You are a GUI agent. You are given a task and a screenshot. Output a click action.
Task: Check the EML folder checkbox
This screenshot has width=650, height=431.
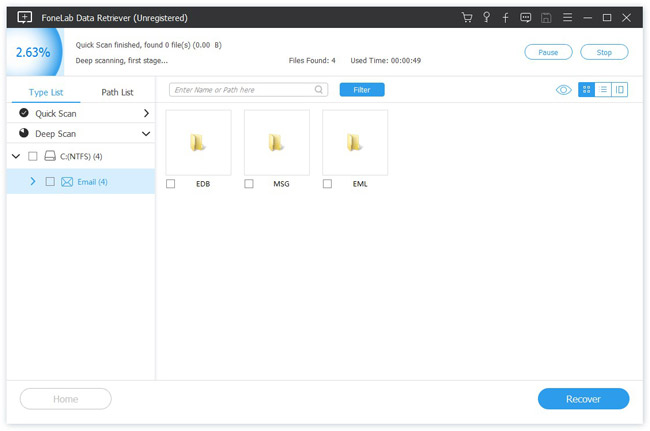[x=327, y=184]
